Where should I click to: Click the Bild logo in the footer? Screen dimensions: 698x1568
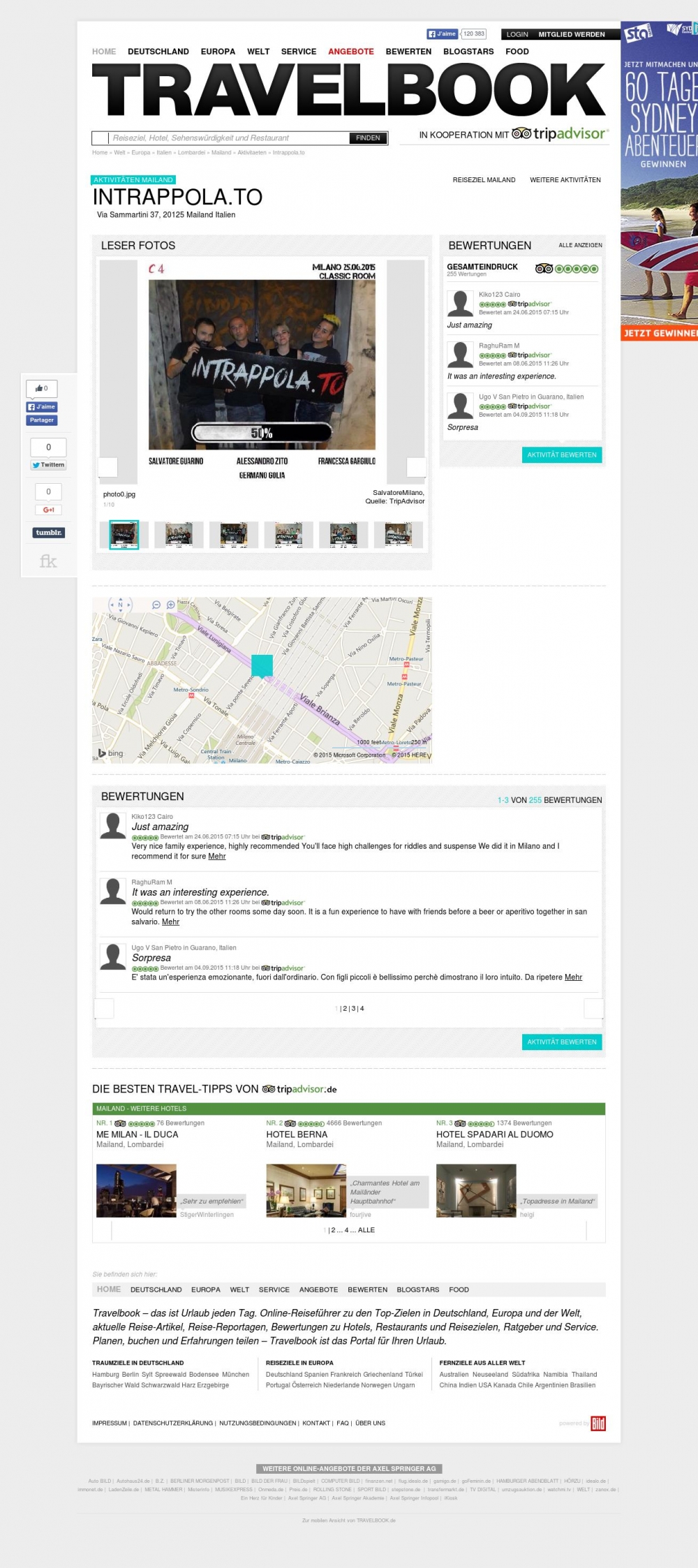pyautogui.click(x=598, y=1423)
